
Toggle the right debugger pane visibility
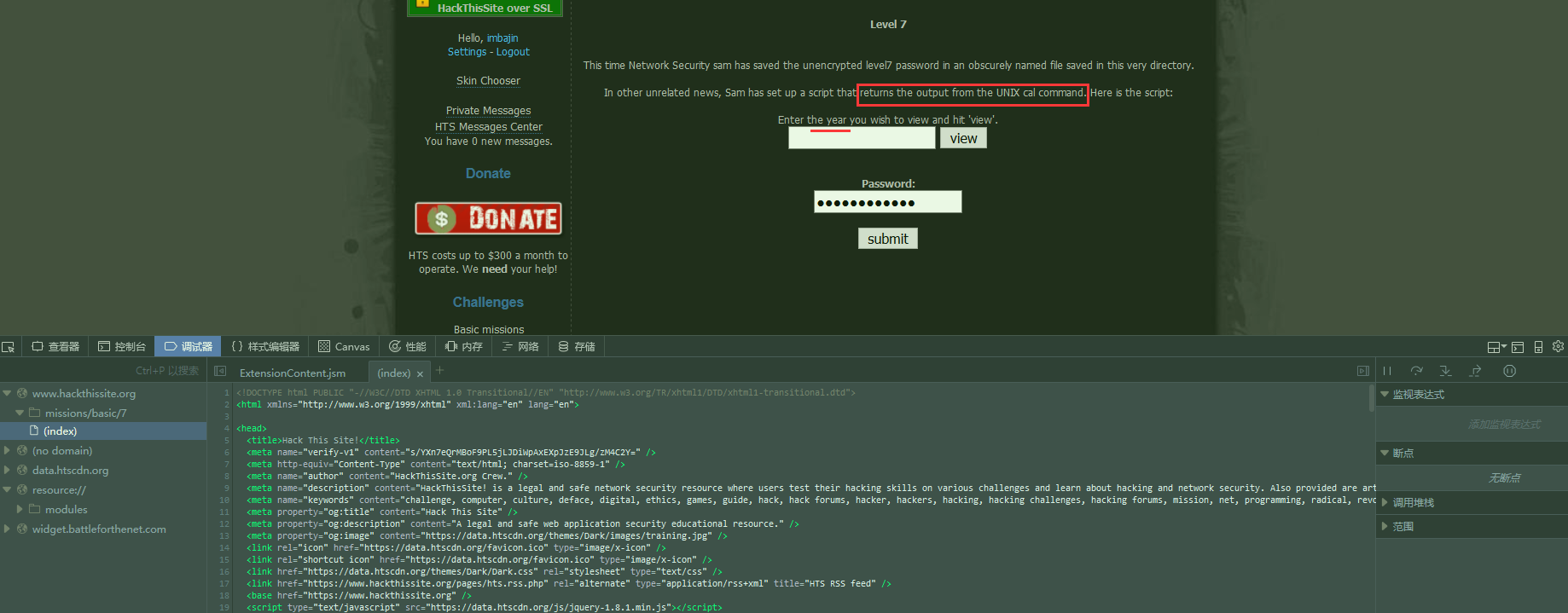[x=1362, y=371]
